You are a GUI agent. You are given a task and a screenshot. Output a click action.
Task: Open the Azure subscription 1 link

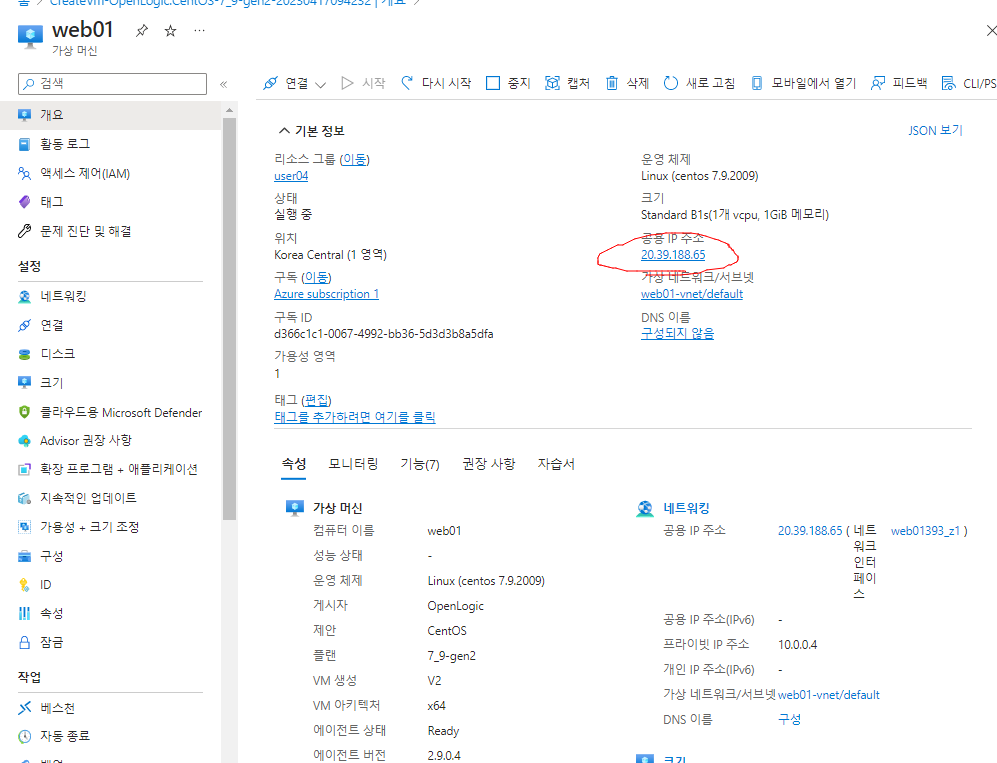coord(326,294)
